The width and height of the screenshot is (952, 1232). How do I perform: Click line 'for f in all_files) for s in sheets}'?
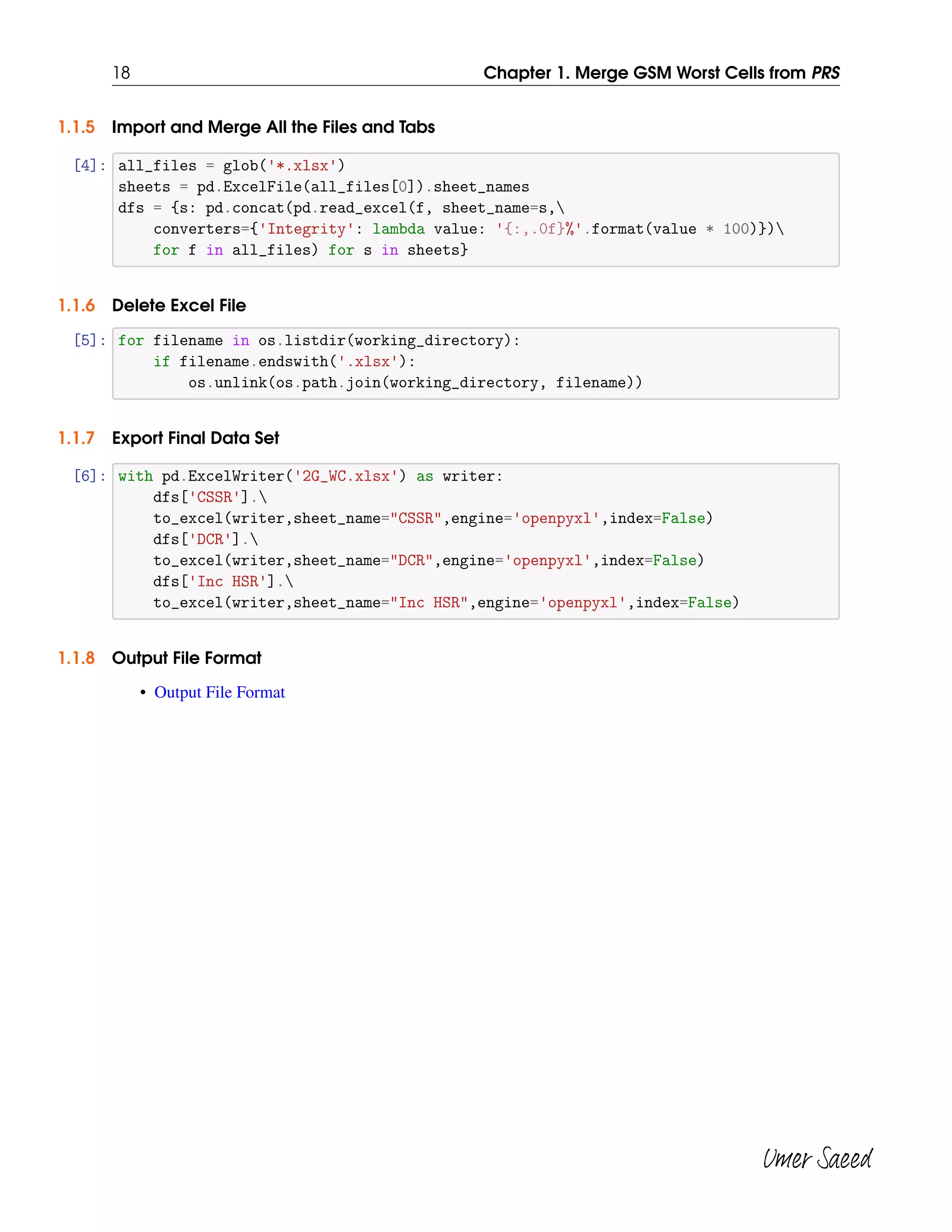pos(311,250)
